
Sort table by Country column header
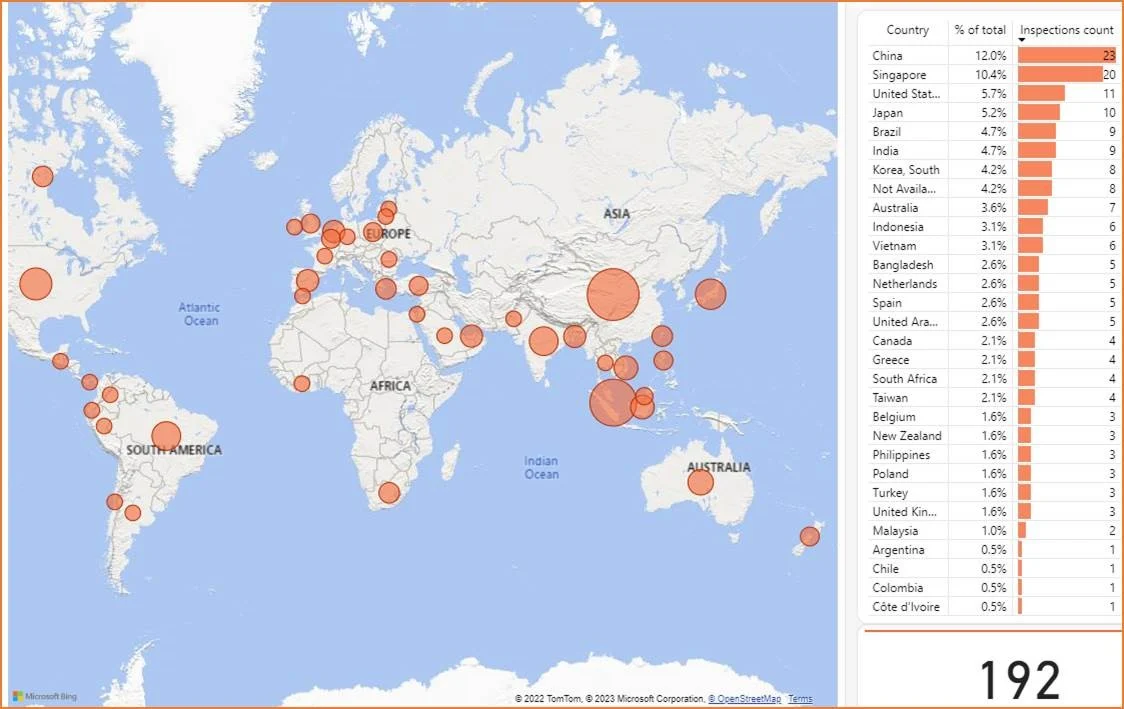(907, 30)
